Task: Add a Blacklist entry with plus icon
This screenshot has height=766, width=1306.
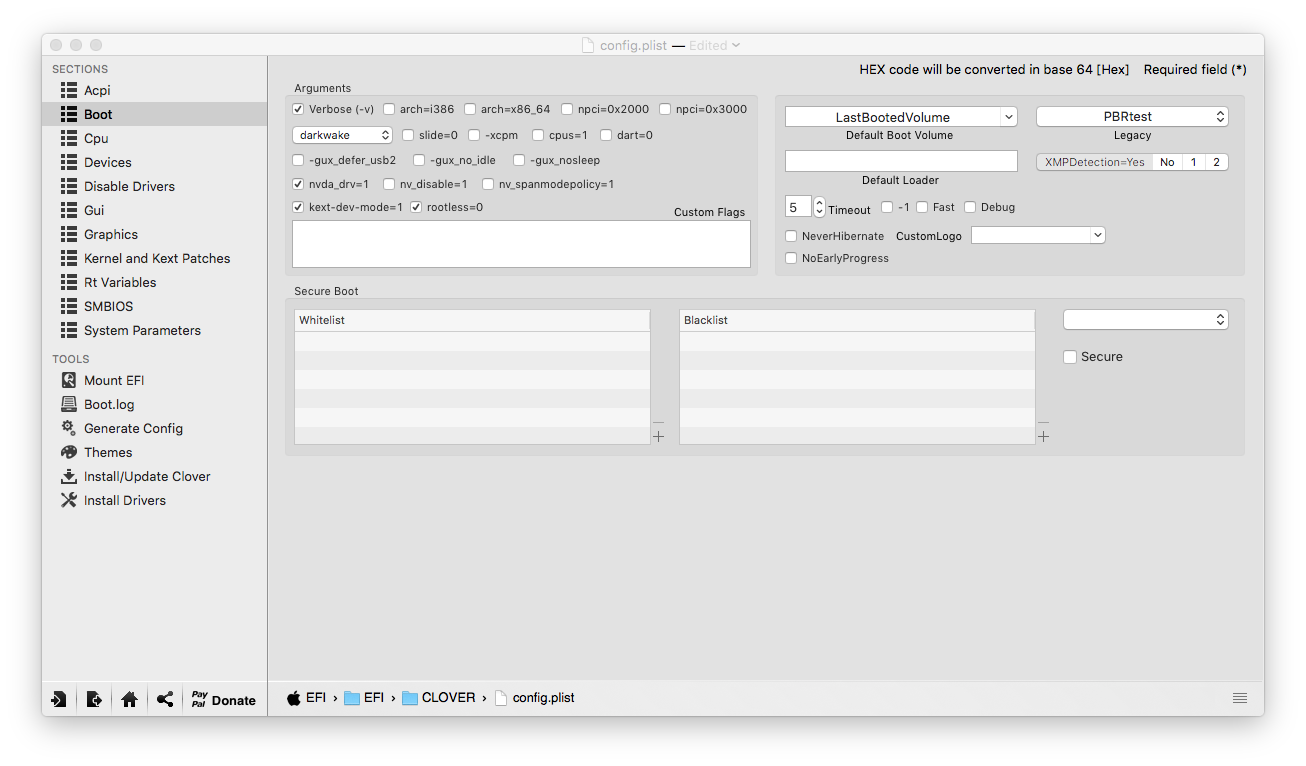Action: pos(1044,437)
